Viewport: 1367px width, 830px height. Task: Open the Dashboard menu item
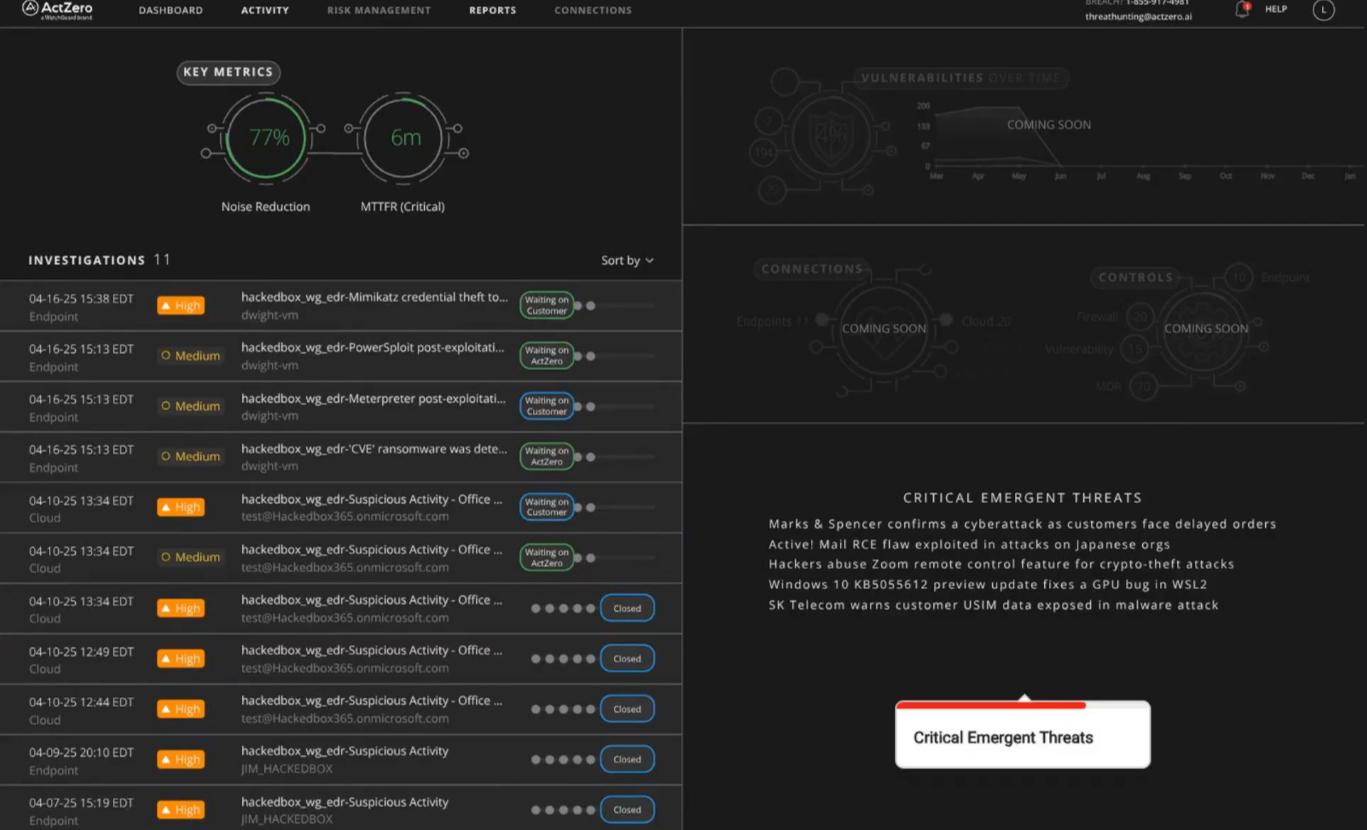coord(170,11)
